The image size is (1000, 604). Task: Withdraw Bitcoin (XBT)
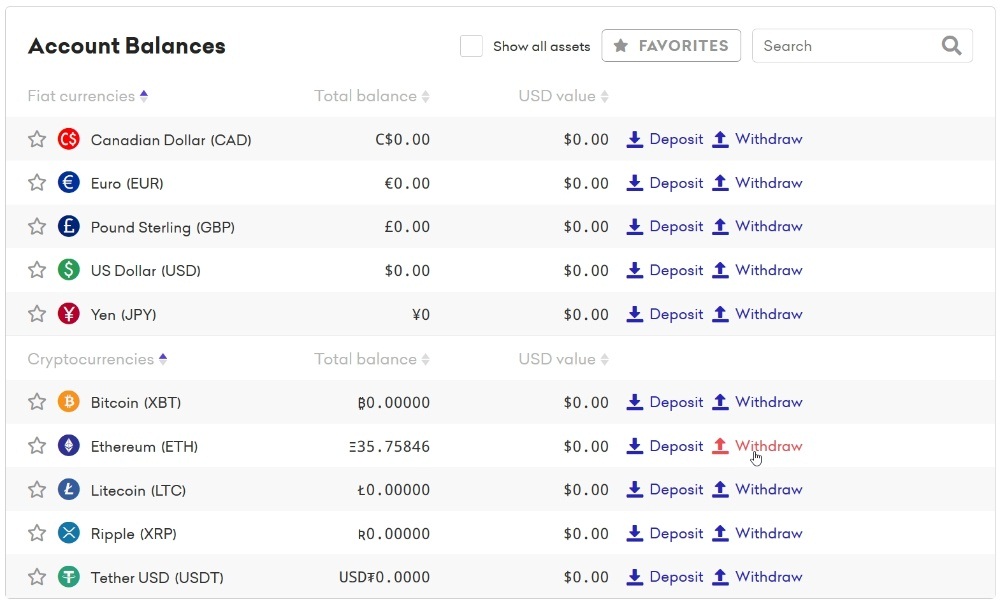point(757,402)
